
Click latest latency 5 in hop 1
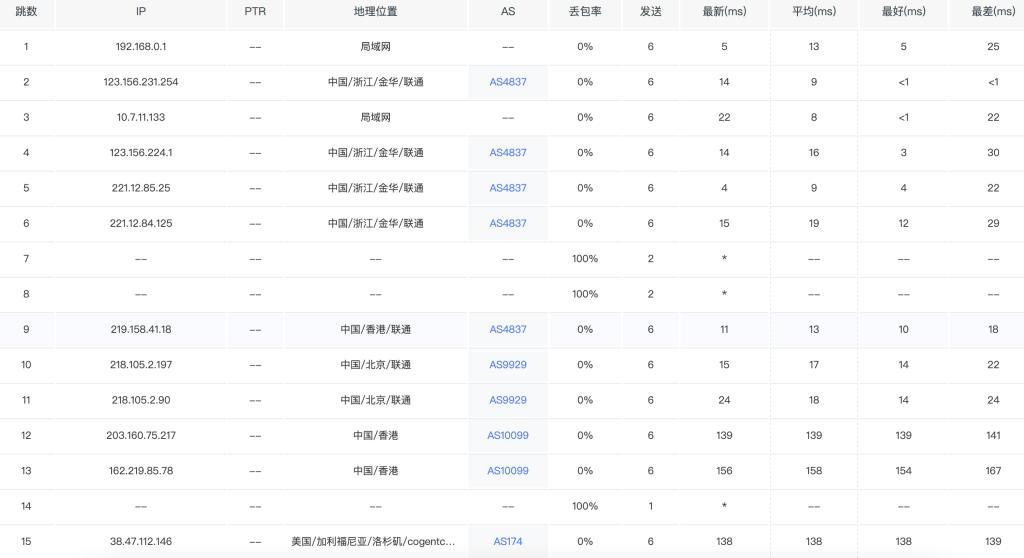coord(724,46)
